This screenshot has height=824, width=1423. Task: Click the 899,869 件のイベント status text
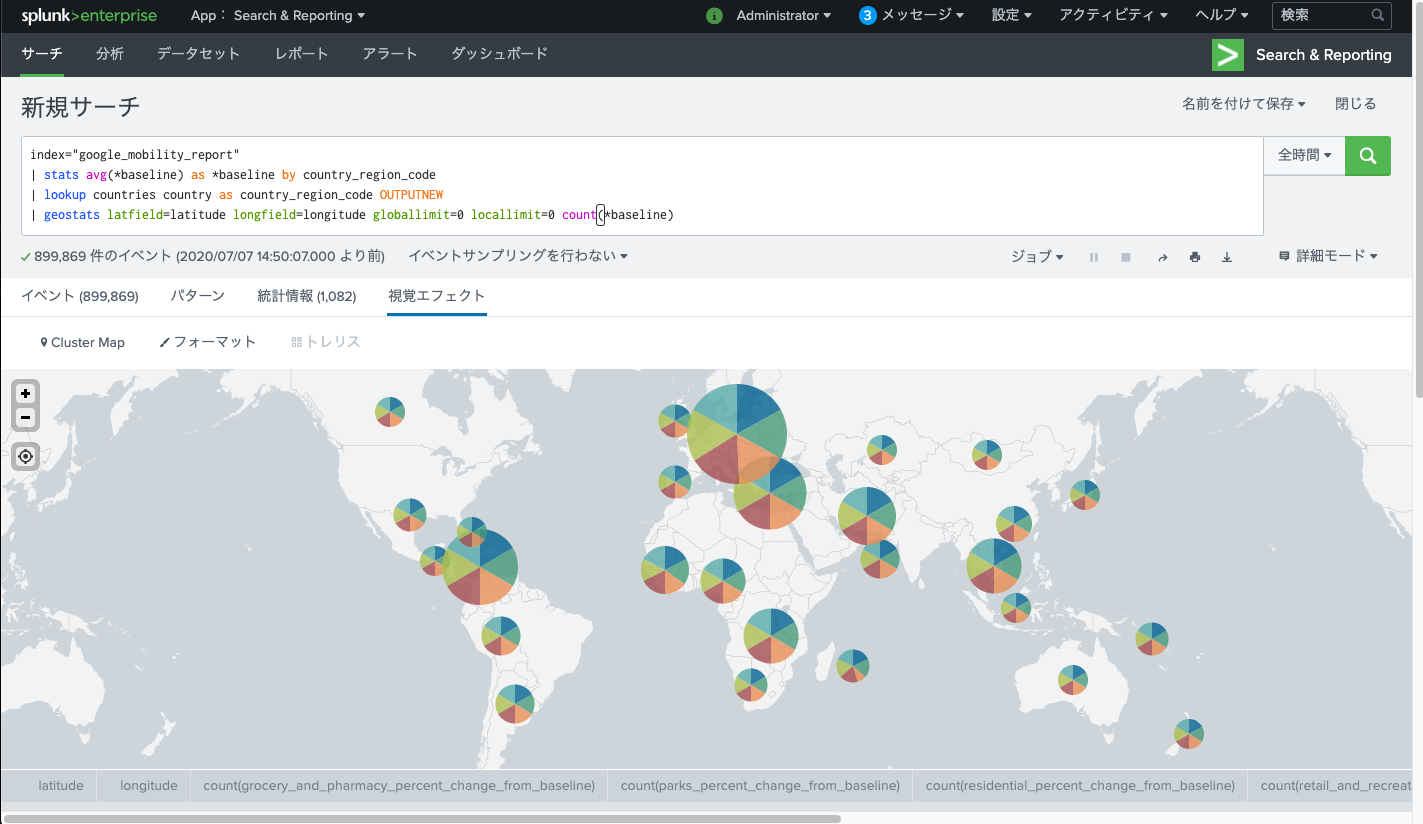coord(202,257)
